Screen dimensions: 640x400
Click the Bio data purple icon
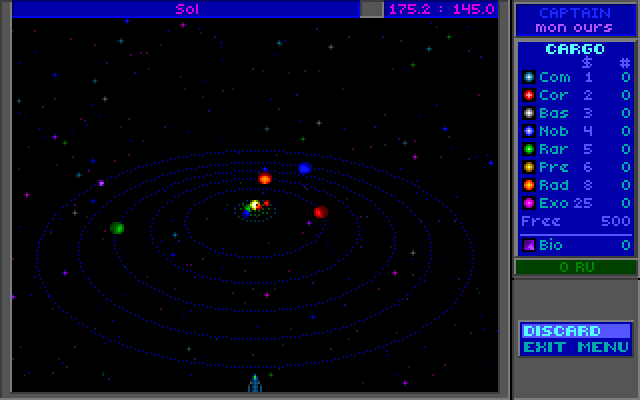pyautogui.click(x=529, y=245)
